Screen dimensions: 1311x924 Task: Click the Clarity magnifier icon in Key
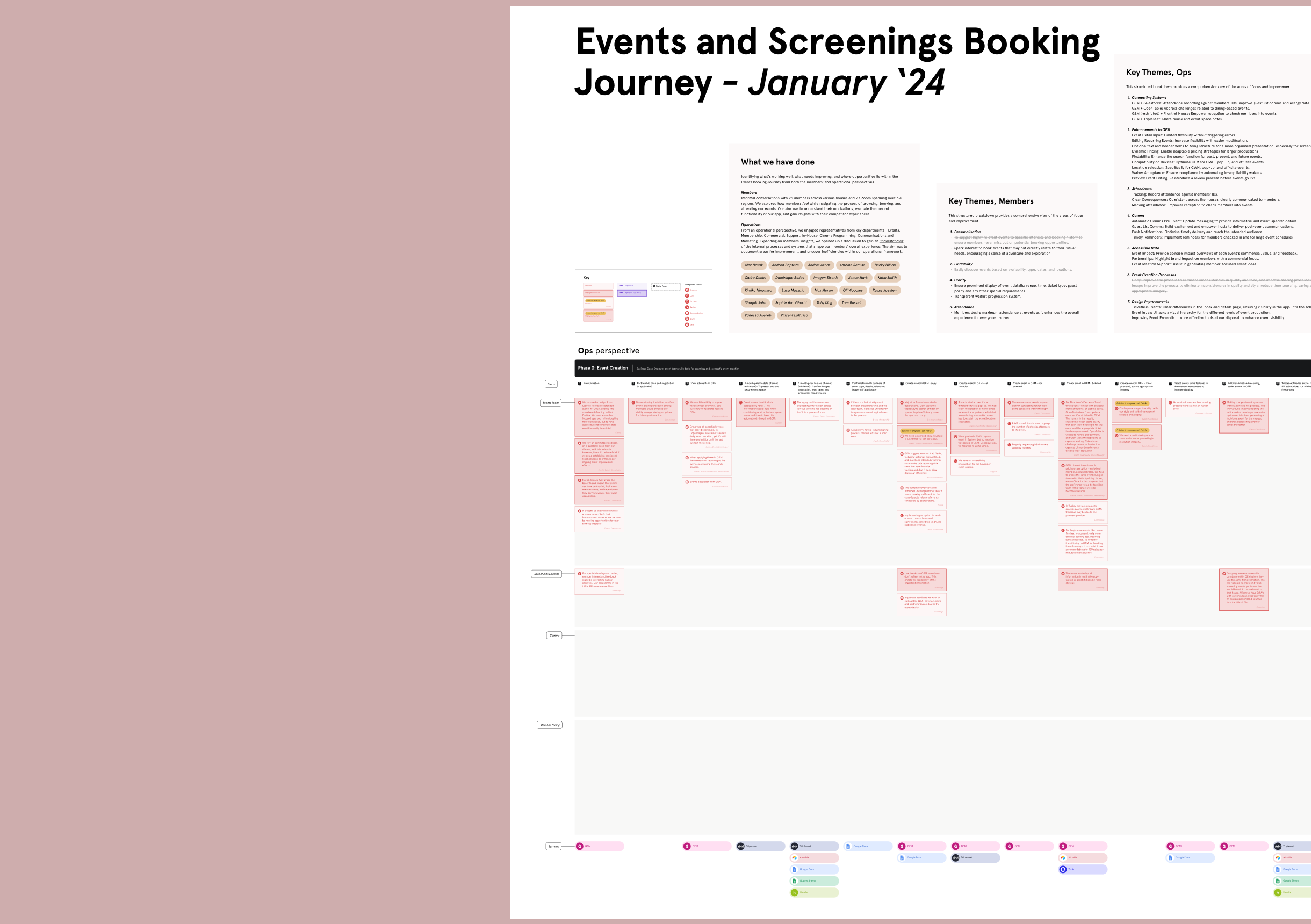687,319
